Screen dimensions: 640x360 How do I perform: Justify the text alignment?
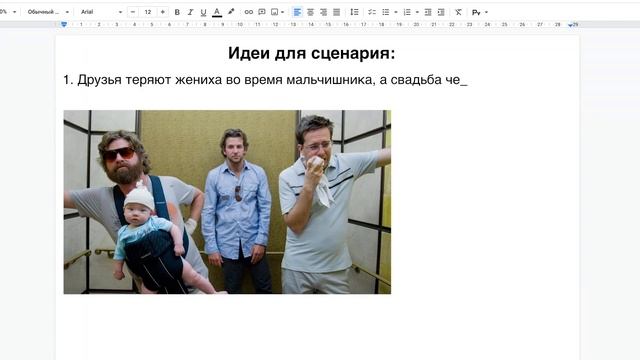tap(336, 12)
